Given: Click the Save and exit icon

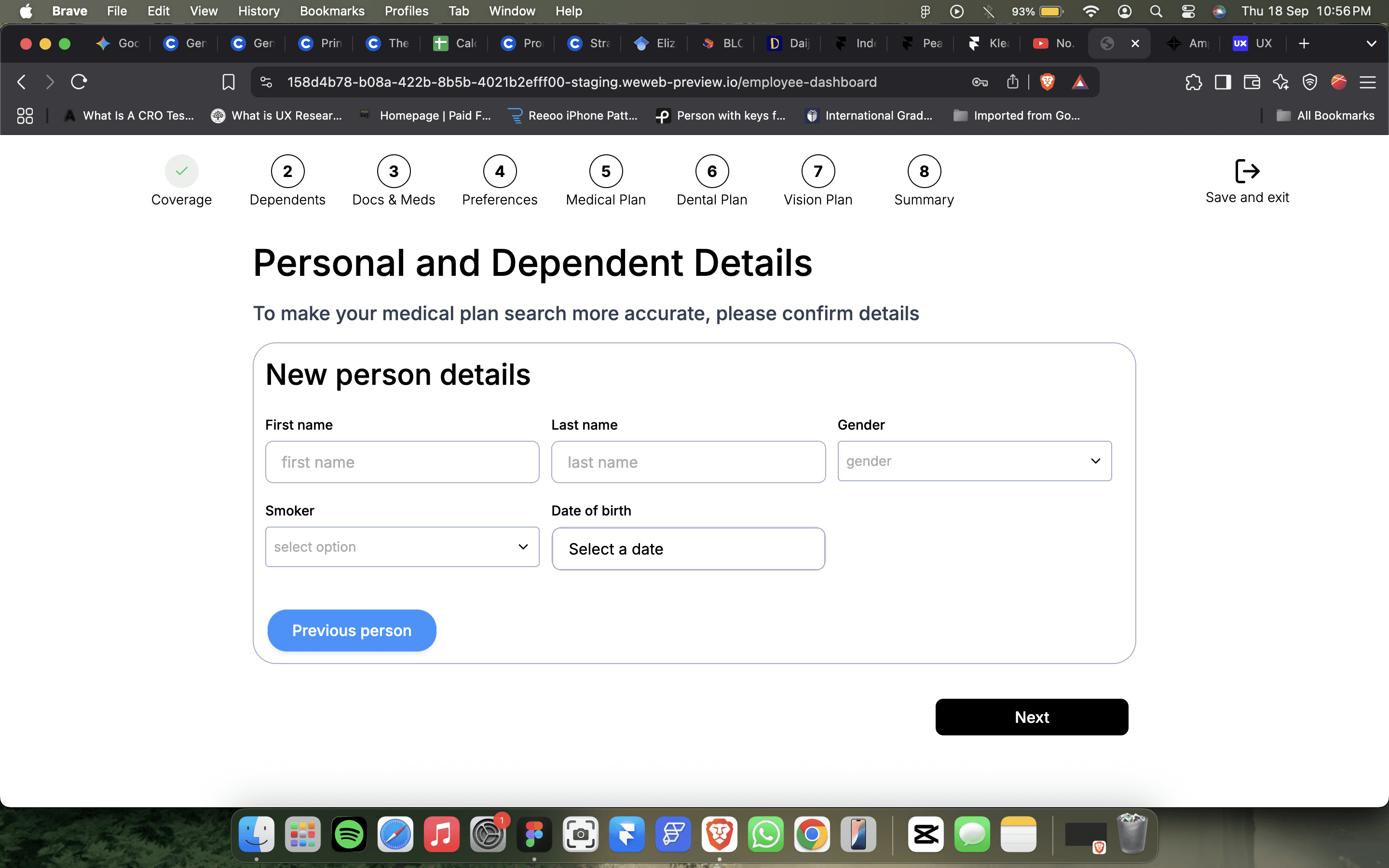Looking at the screenshot, I should (1247, 171).
